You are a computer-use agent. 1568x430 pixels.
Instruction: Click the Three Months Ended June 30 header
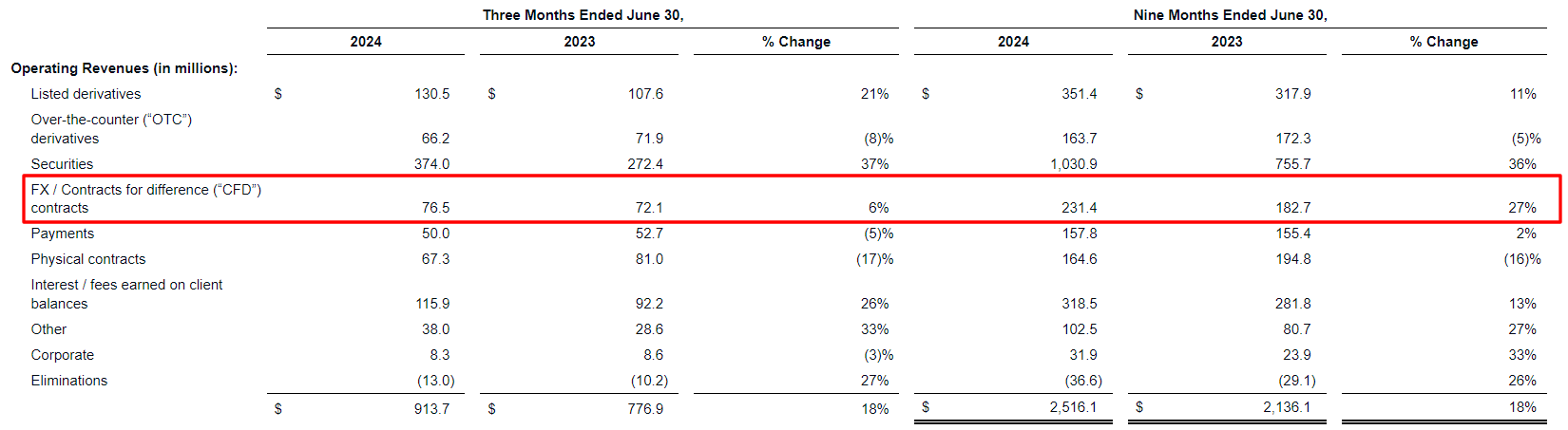[583, 15]
